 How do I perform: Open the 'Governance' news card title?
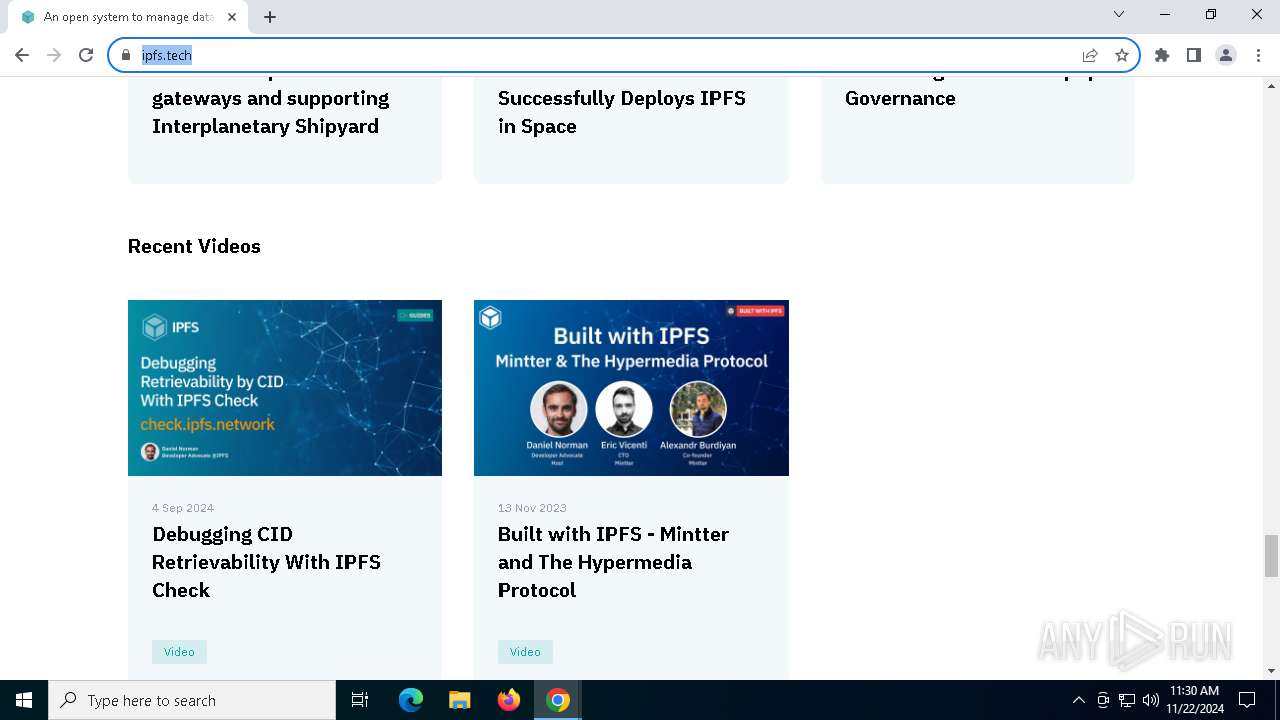900,98
